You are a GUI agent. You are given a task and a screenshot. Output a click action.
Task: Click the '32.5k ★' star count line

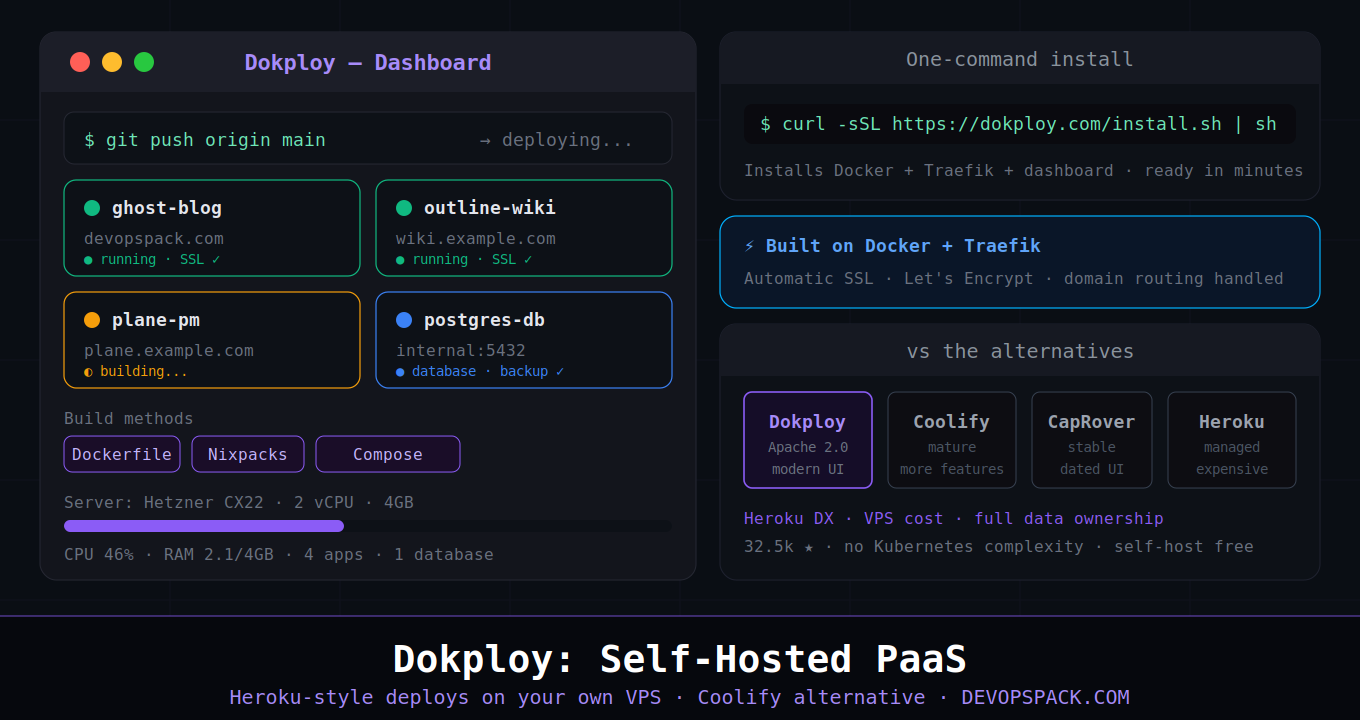[999, 547]
